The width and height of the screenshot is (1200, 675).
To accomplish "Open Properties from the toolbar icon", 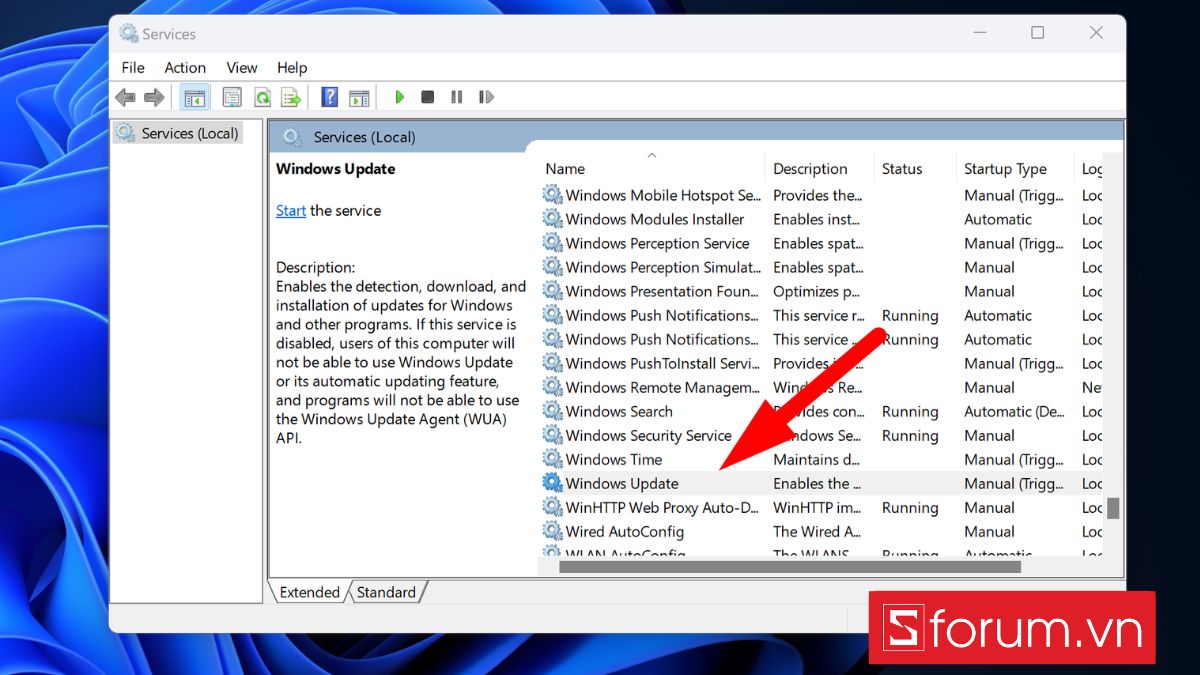I will point(232,97).
